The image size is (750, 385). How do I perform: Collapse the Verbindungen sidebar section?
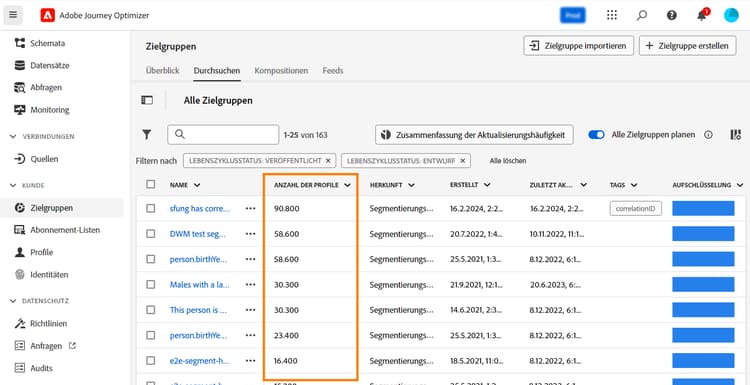pos(13,136)
